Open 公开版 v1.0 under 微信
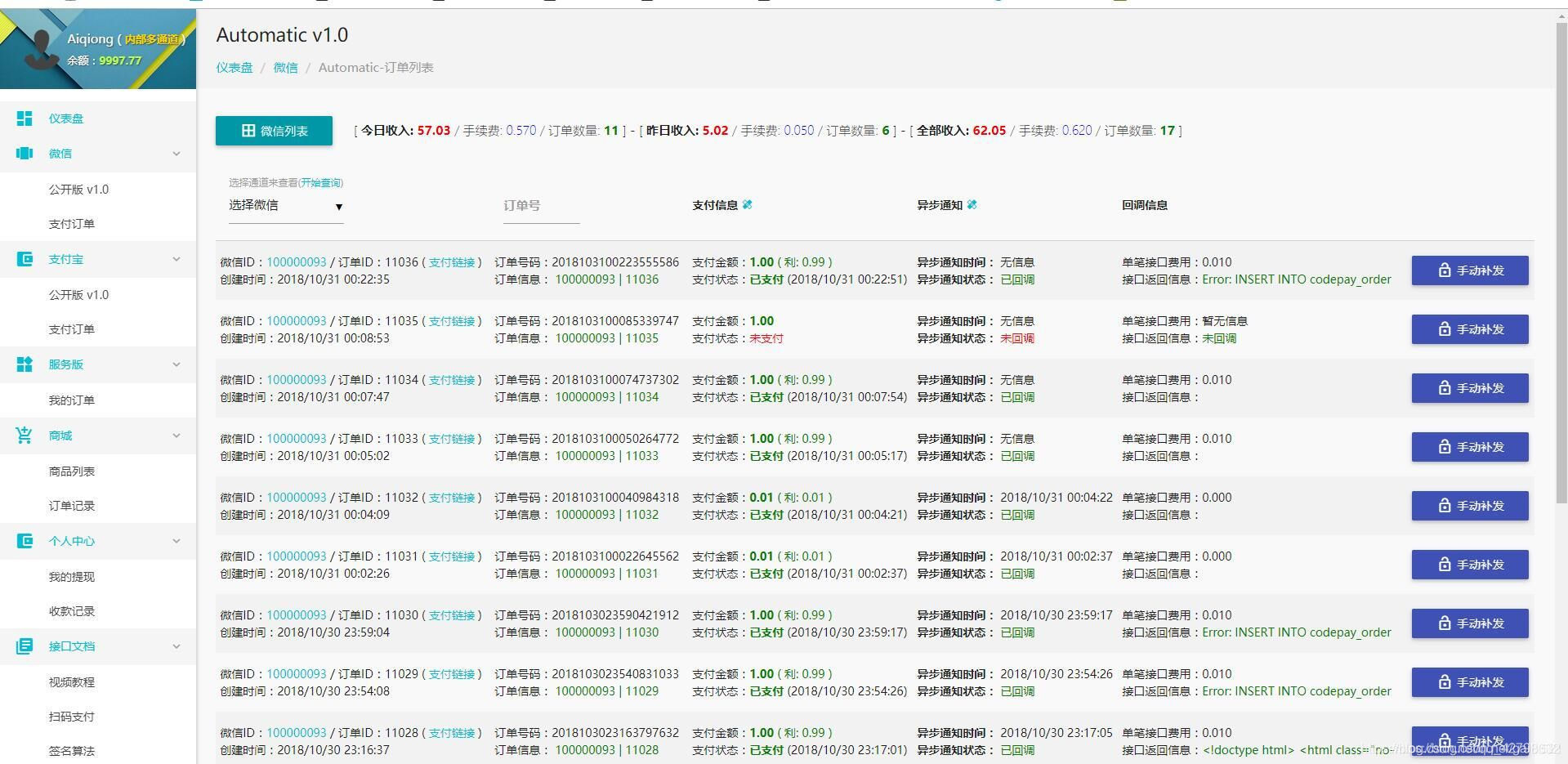Image resolution: width=1568 pixels, height=764 pixels. tap(78, 190)
